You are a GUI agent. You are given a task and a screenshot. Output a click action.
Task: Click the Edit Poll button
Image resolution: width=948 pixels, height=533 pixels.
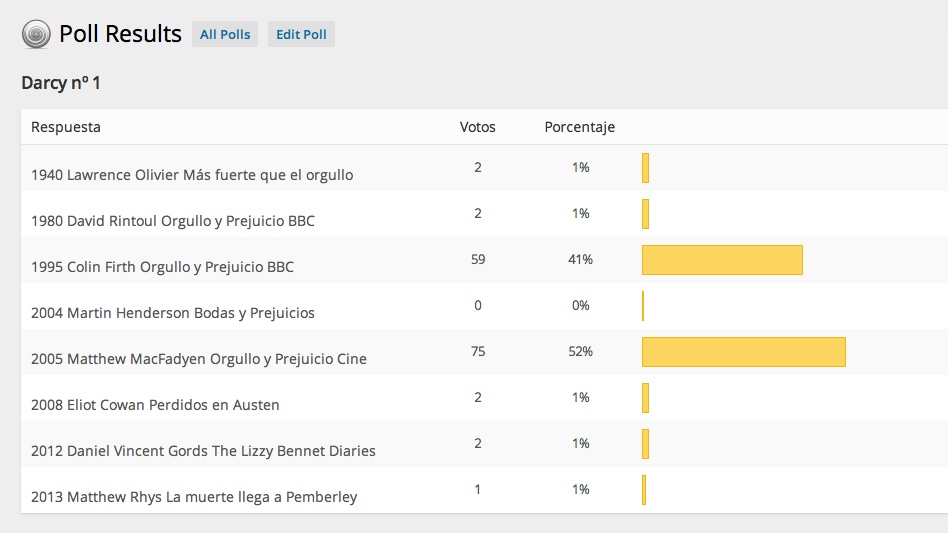click(x=301, y=35)
